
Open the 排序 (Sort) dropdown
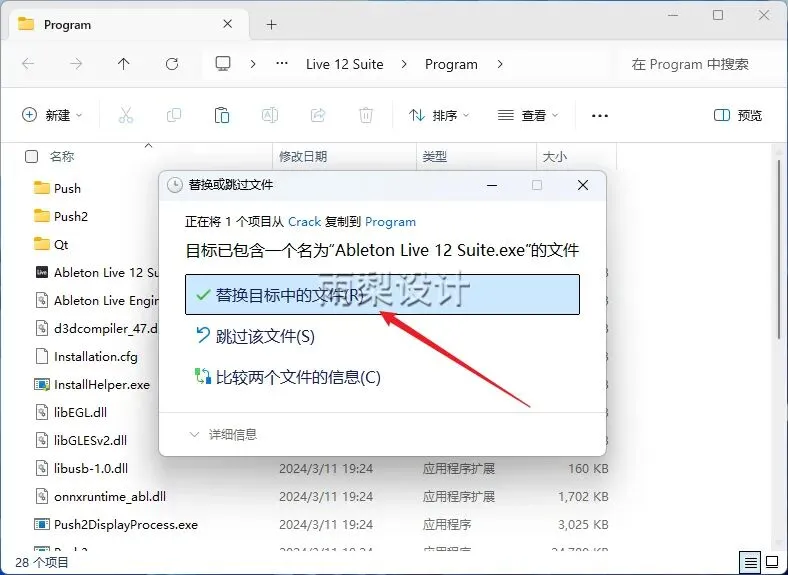tap(439, 115)
